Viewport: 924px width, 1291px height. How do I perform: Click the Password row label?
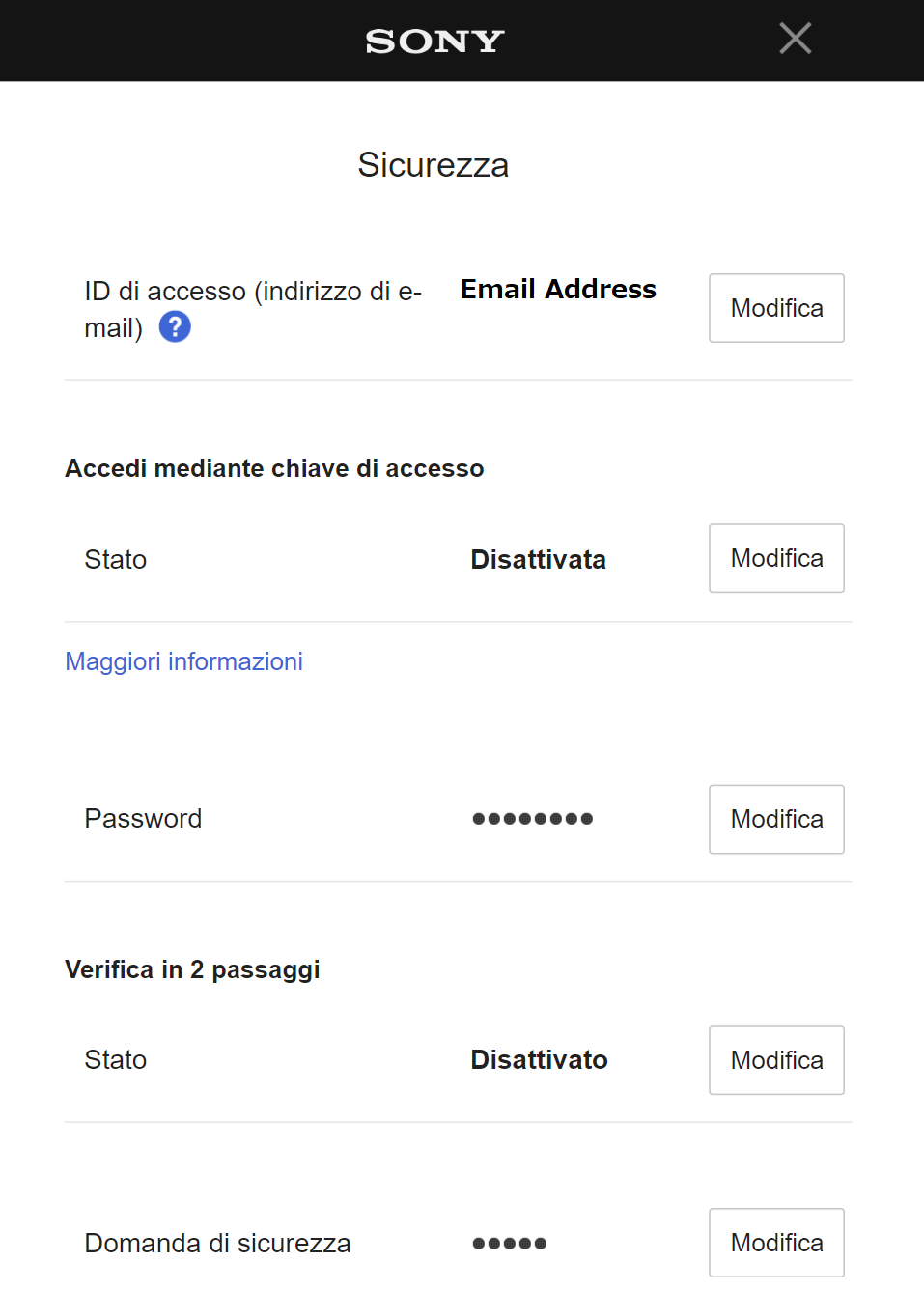pos(143,819)
